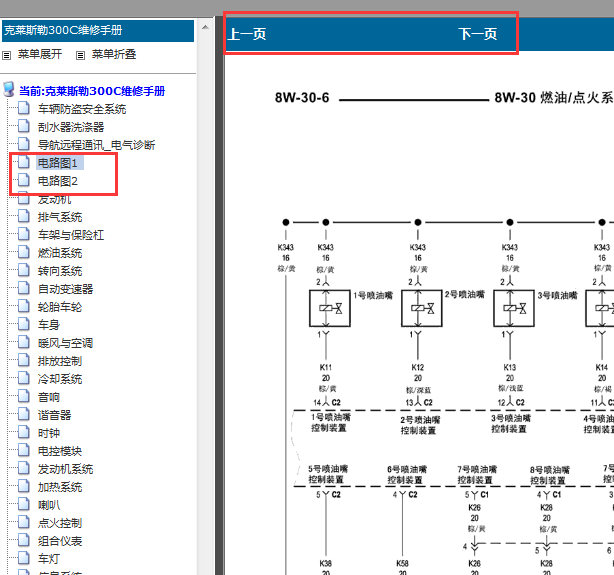Image resolution: width=614 pixels, height=575 pixels.
Task: Click the 8W-30-6 page title
Action: (x=302, y=98)
